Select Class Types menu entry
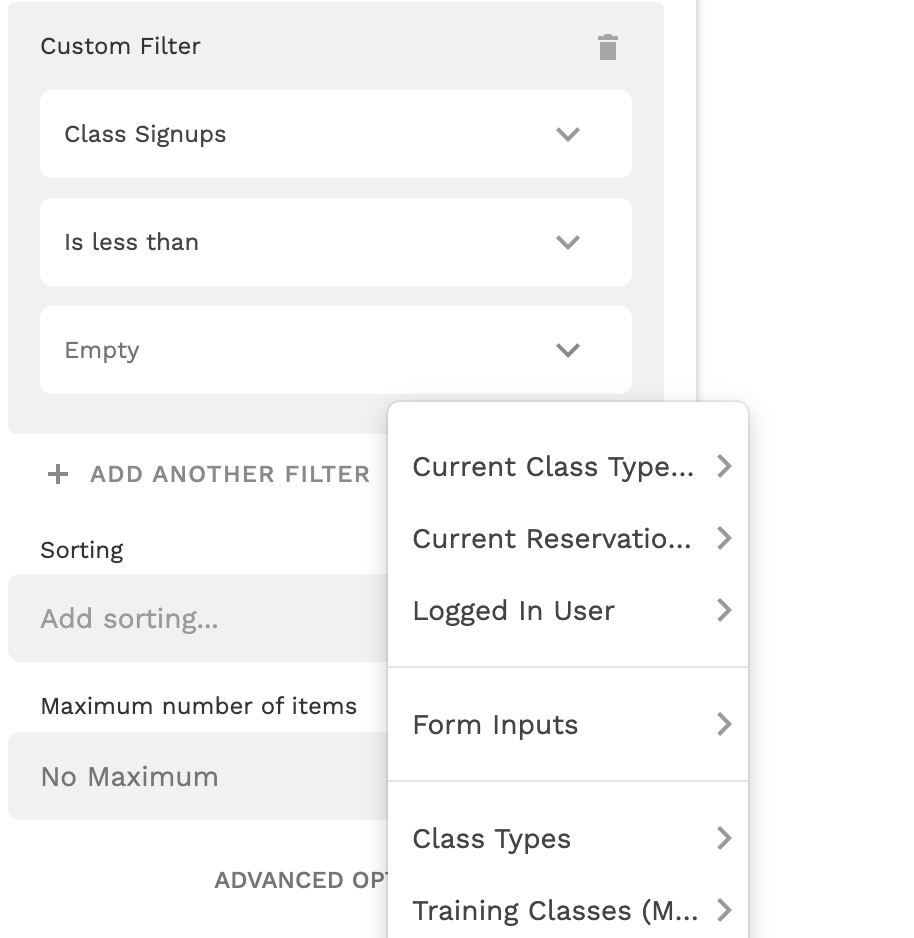 tap(492, 839)
